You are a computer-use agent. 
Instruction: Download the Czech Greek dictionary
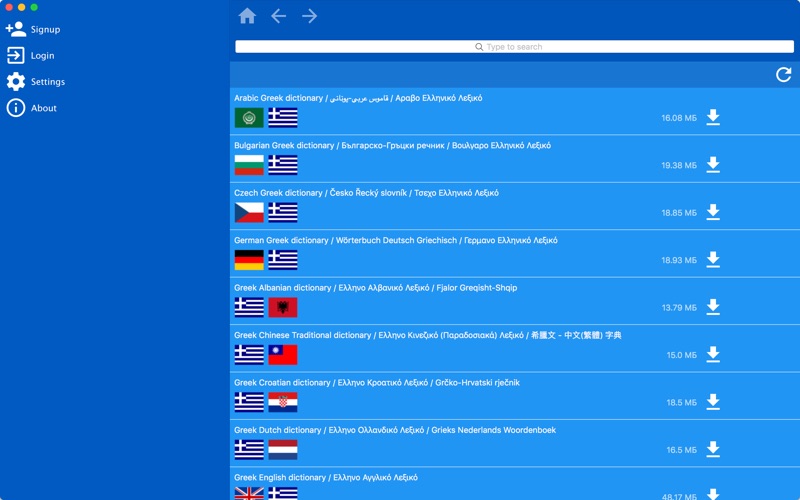[713, 212]
